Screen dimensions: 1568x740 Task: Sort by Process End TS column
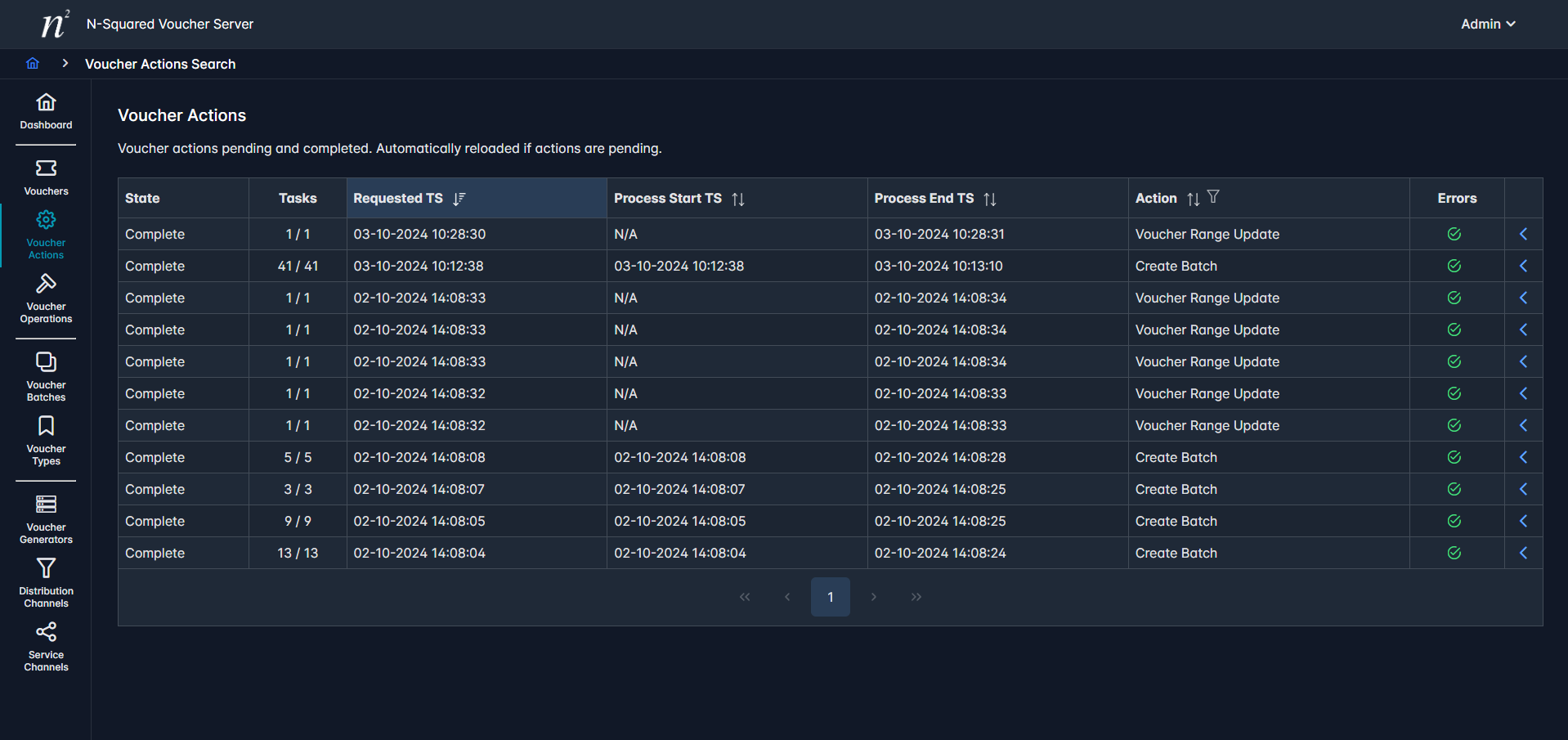click(990, 199)
